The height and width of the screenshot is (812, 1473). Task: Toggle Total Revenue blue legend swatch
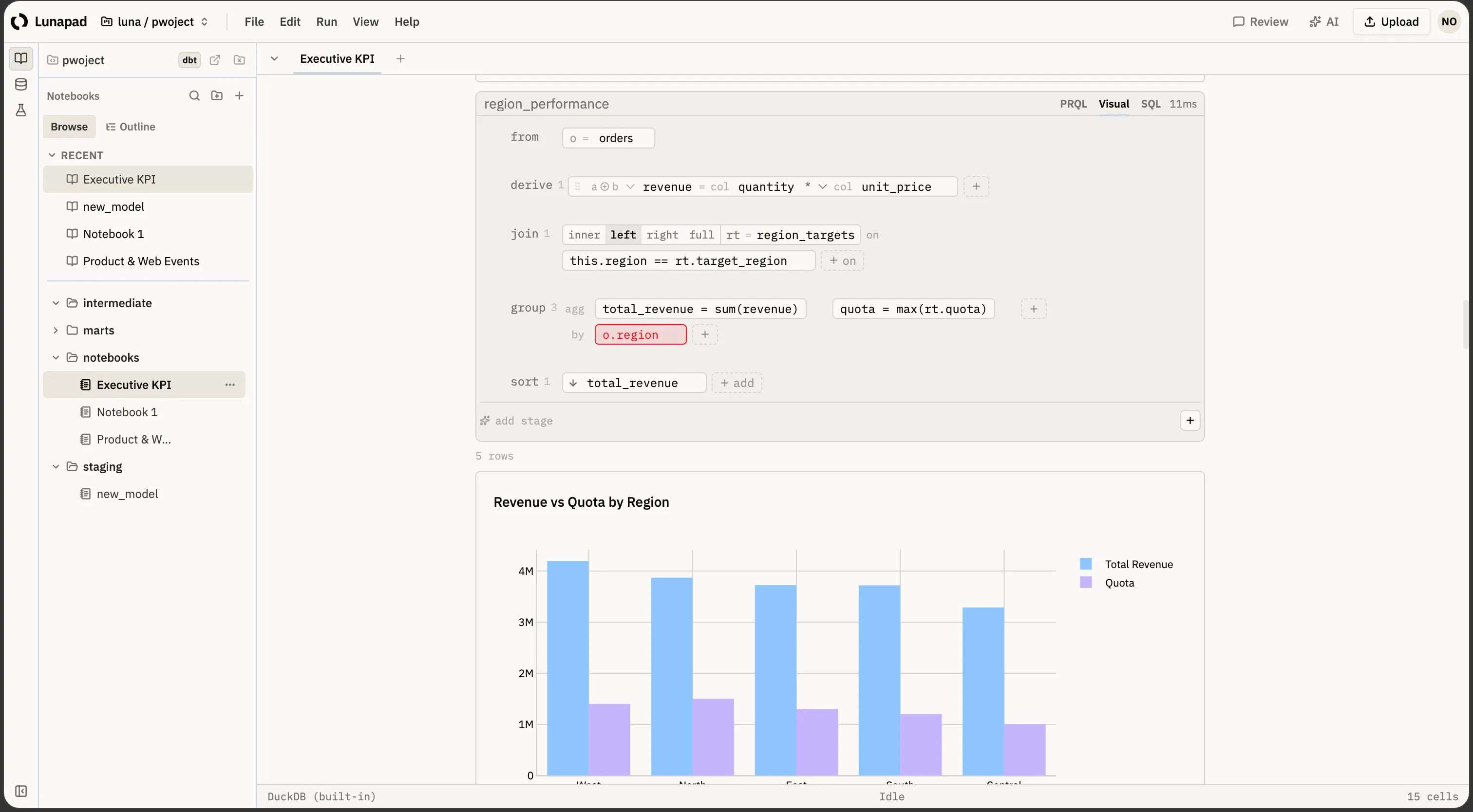click(1085, 564)
